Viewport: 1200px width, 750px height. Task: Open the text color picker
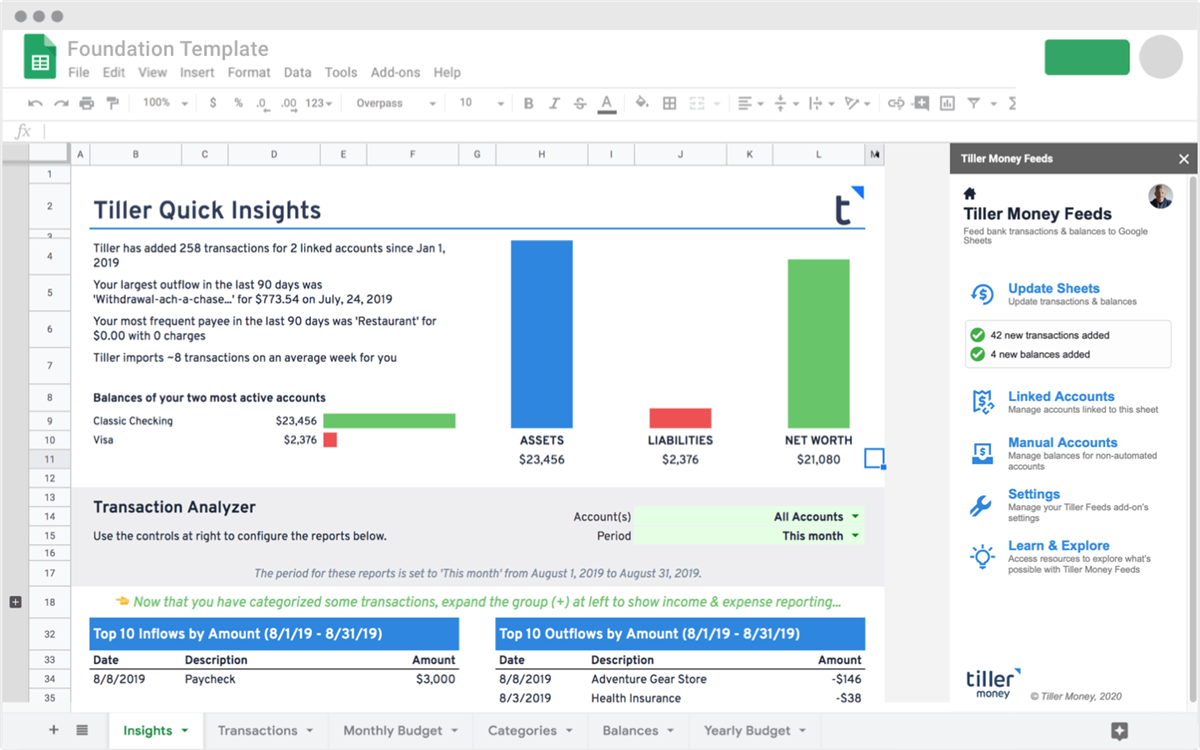pos(606,103)
